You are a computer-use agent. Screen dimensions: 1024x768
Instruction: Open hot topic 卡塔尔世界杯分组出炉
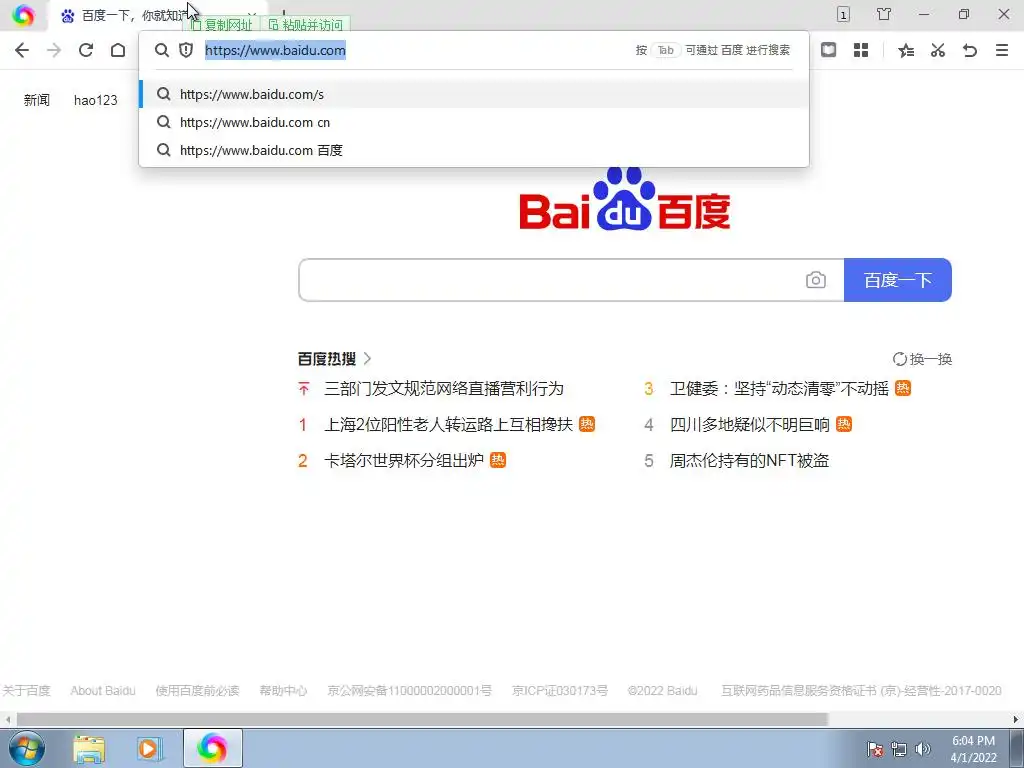pos(404,460)
